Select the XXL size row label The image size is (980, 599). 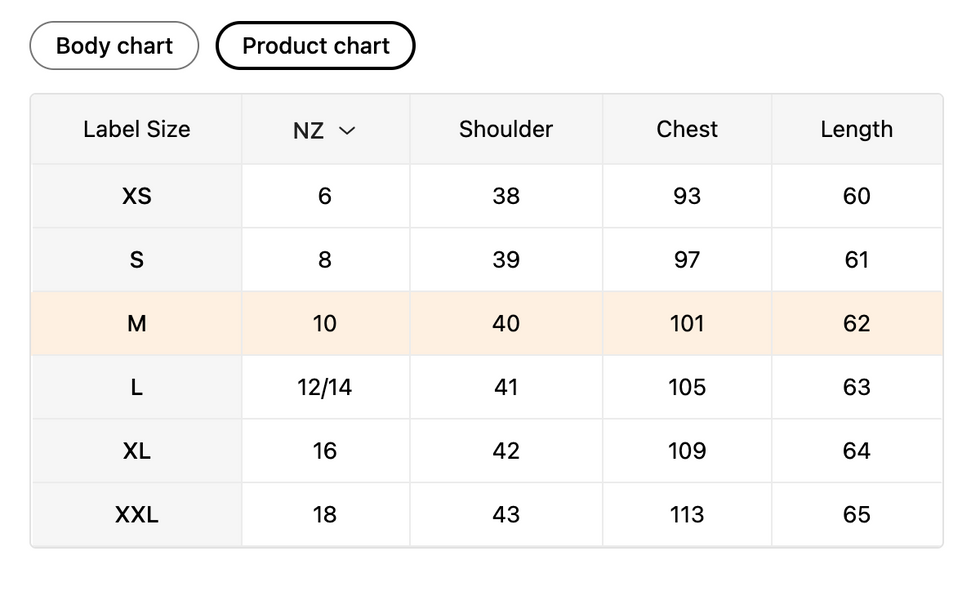tap(136, 515)
